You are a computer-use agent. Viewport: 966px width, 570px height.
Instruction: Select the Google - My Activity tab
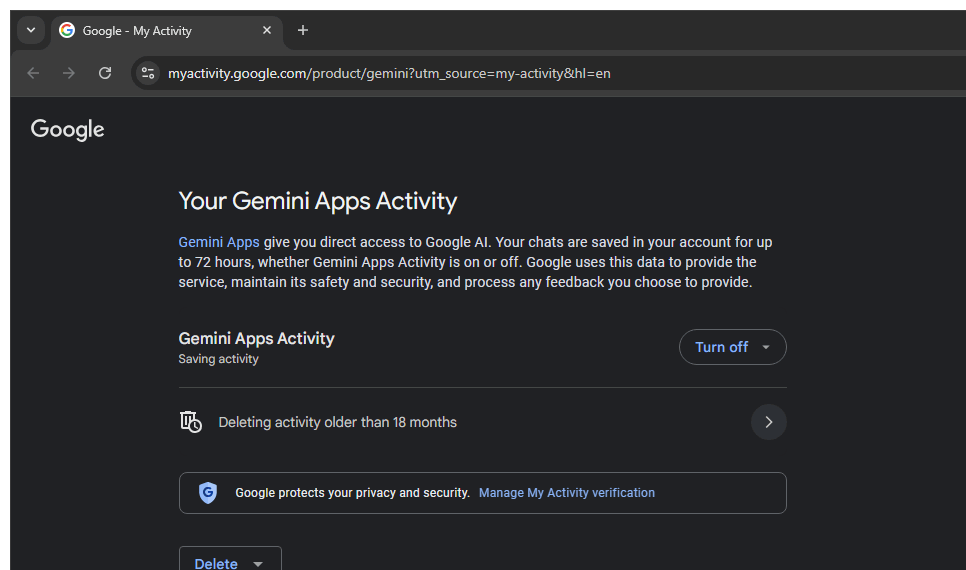(x=166, y=31)
